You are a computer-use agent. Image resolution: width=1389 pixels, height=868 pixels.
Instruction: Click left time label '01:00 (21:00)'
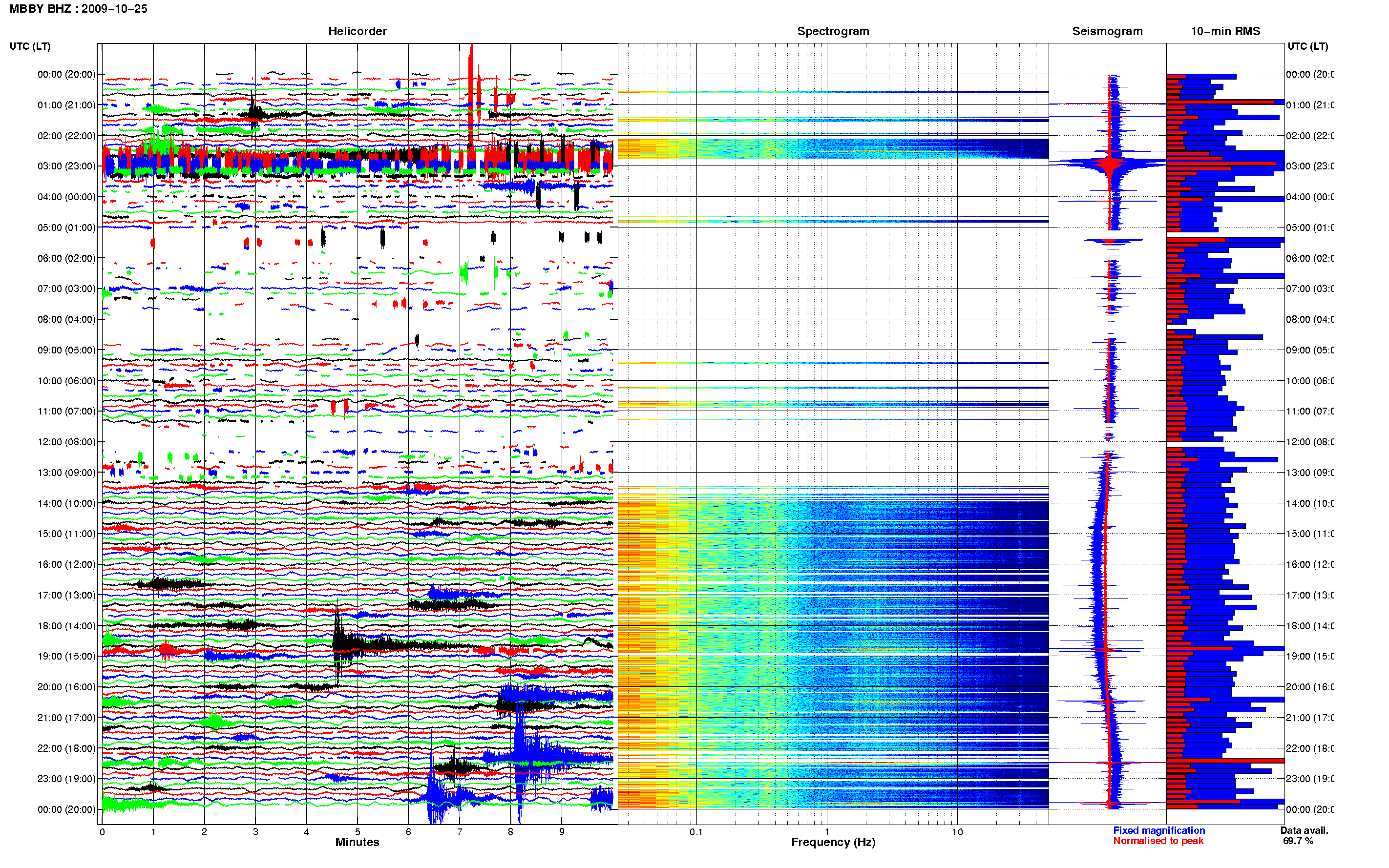66,105
